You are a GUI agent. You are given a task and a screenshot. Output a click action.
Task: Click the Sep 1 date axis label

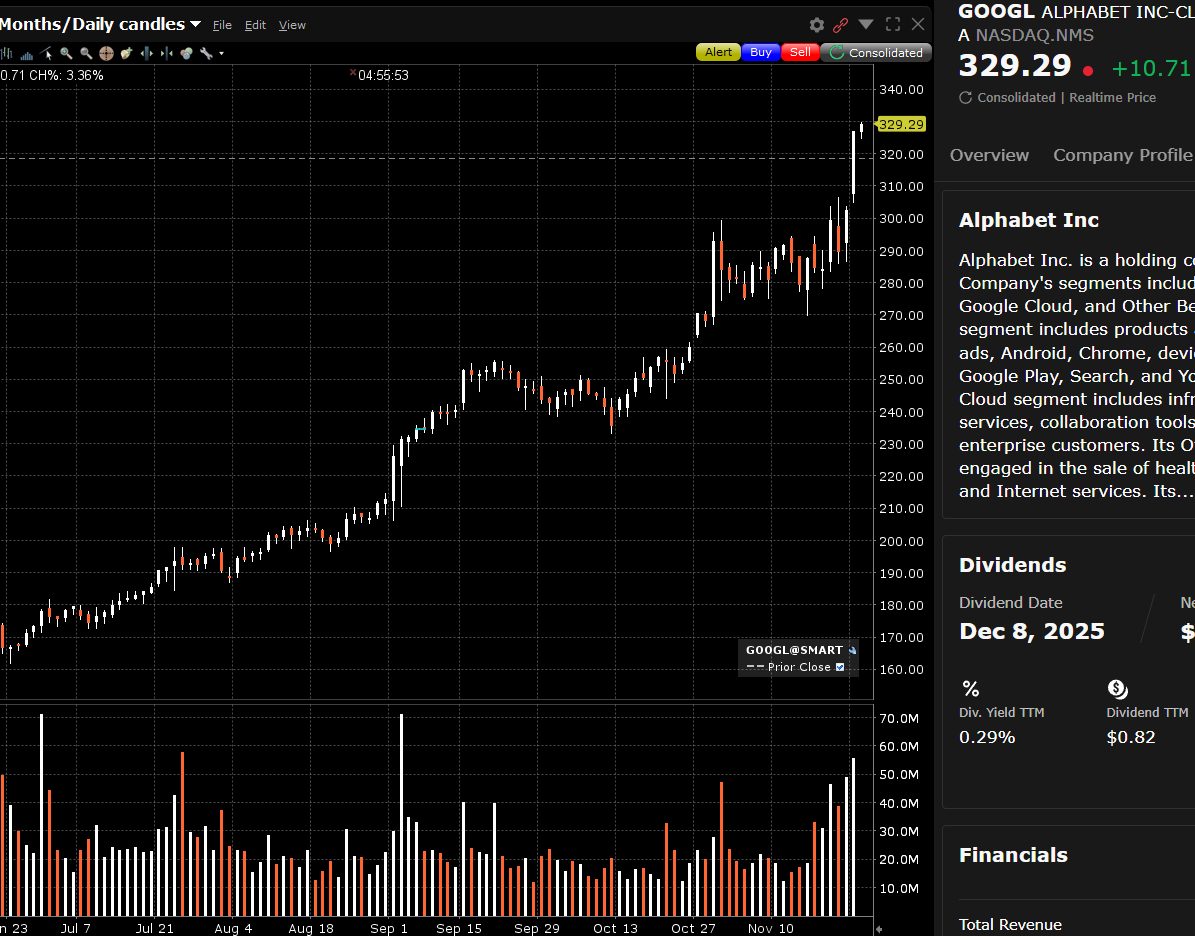click(x=389, y=928)
